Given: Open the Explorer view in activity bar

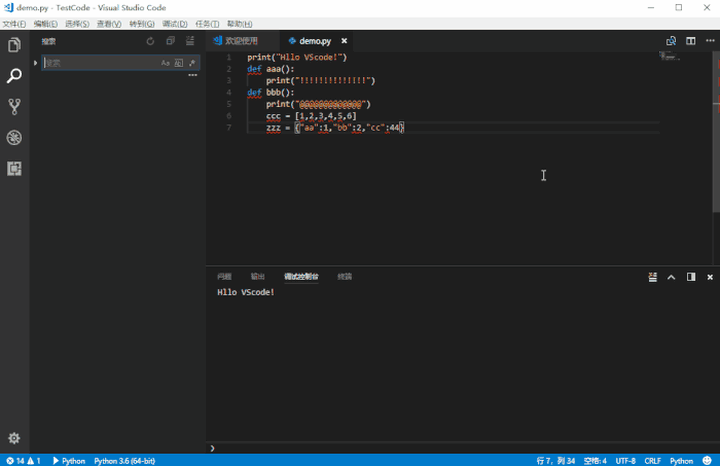Looking at the screenshot, I should [x=14, y=45].
